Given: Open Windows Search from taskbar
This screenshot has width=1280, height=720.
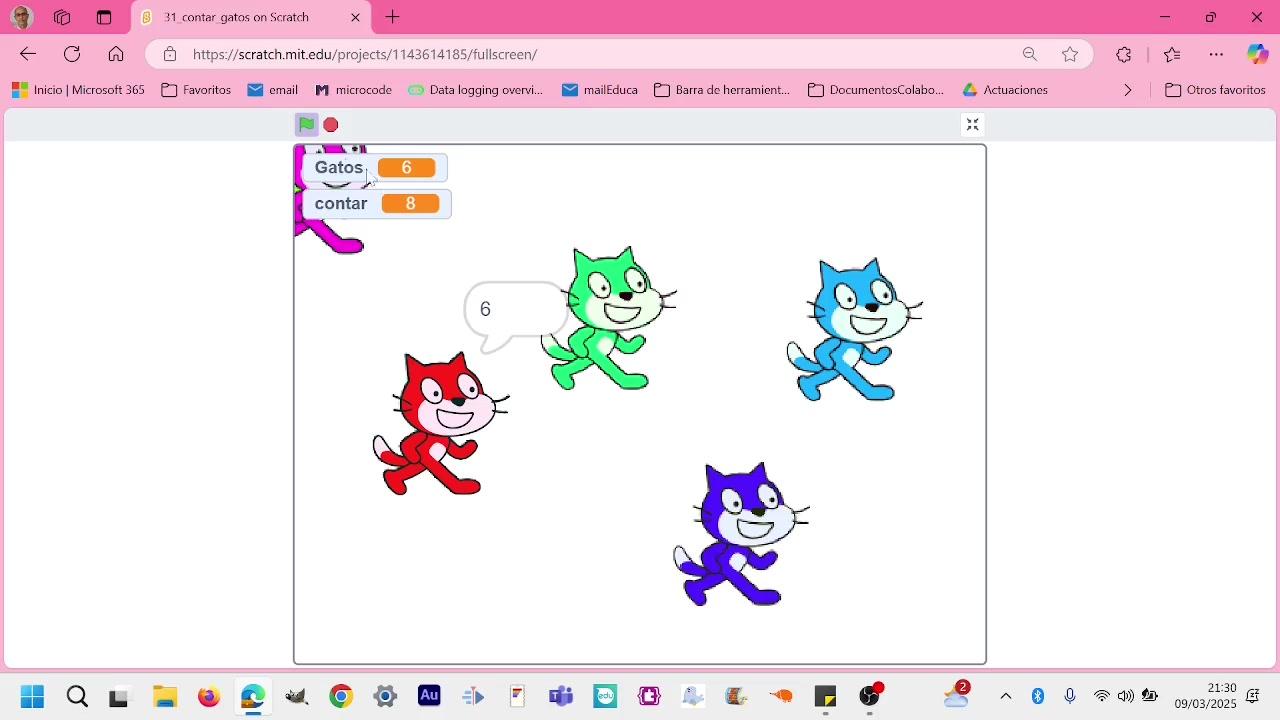Looking at the screenshot, I should coord(77,696).
